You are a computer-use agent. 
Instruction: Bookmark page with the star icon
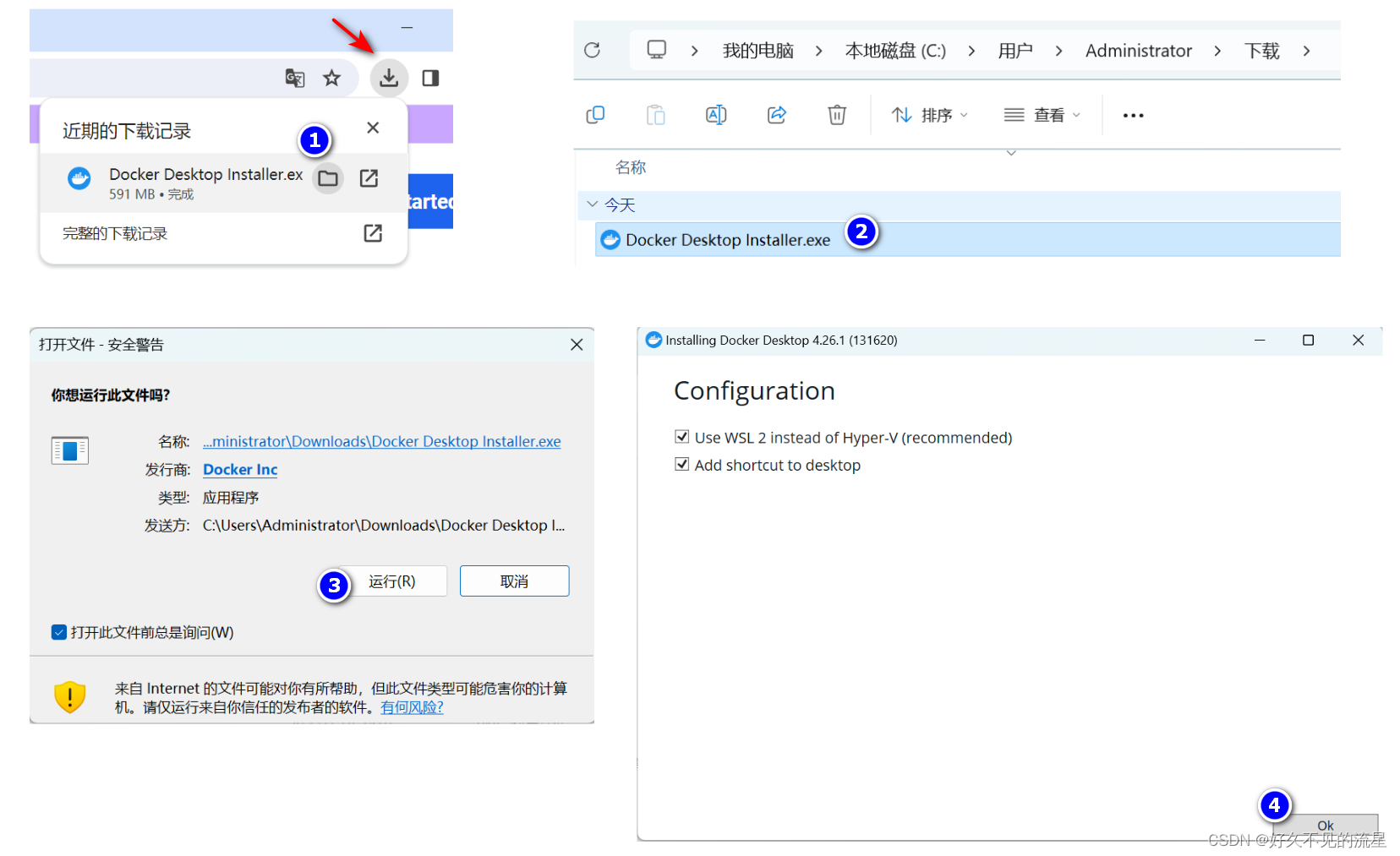coord(331,78)
